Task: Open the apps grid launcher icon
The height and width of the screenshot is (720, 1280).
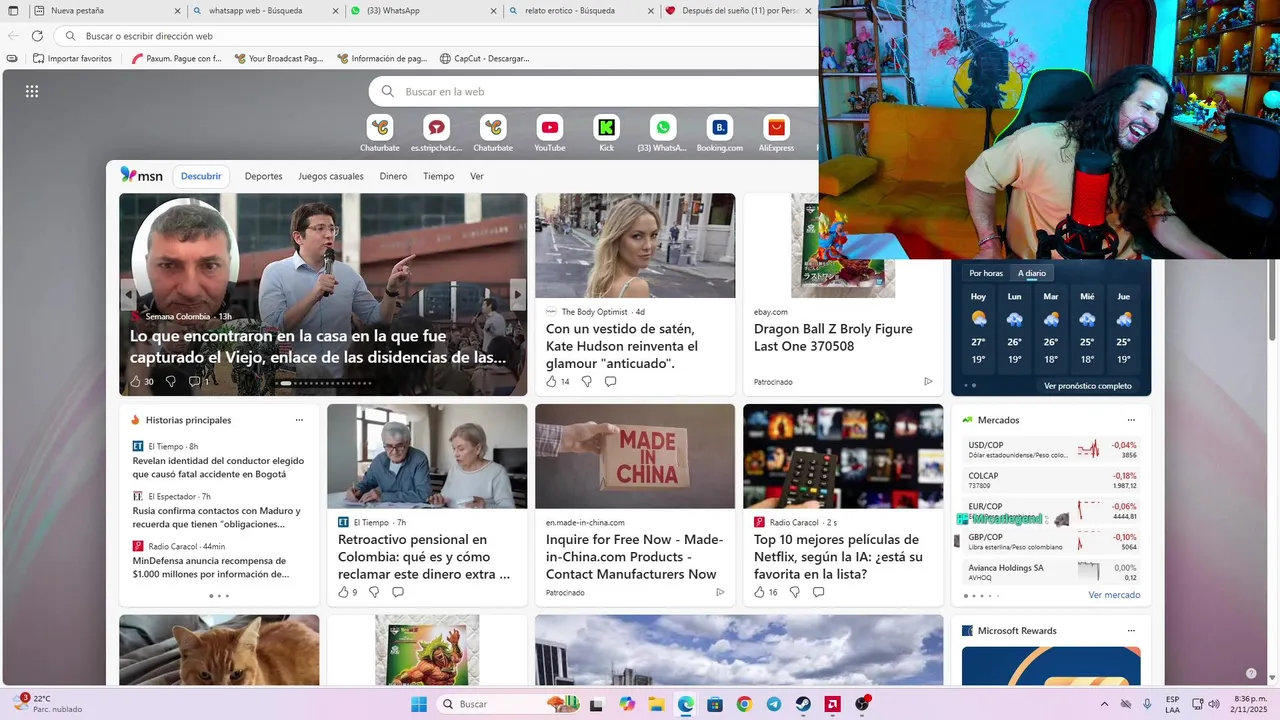Action: 32,91
